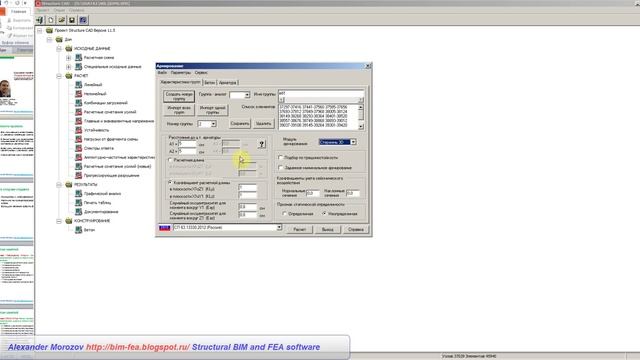Open the Модуль армирования dropdown
This screenshot has width=640, height=360.
coord(353,142)
